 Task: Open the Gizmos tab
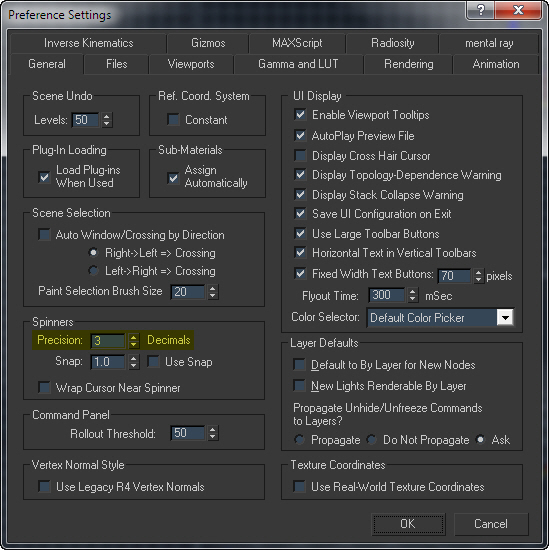coord(208,43)
